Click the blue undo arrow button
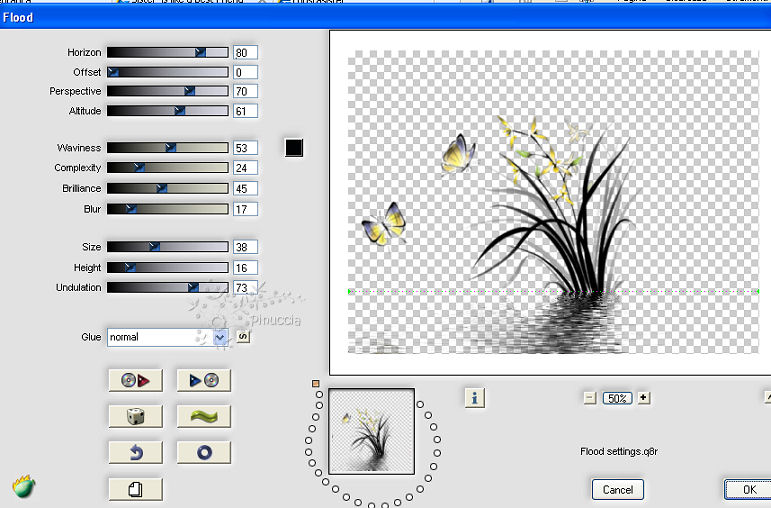This screenshot has height=508, width=771. [x=135, y=452]
